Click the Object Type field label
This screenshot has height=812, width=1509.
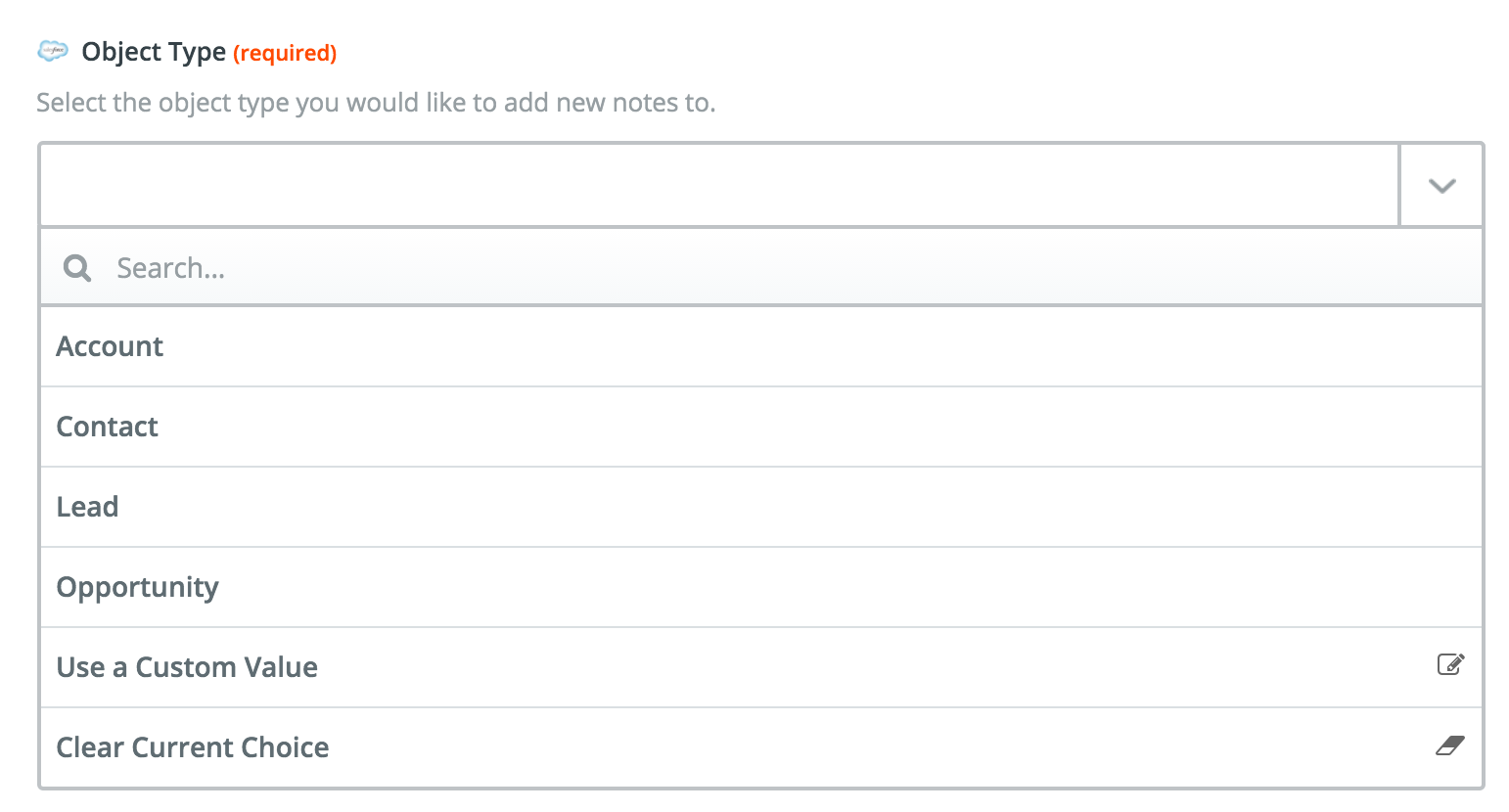154,52
